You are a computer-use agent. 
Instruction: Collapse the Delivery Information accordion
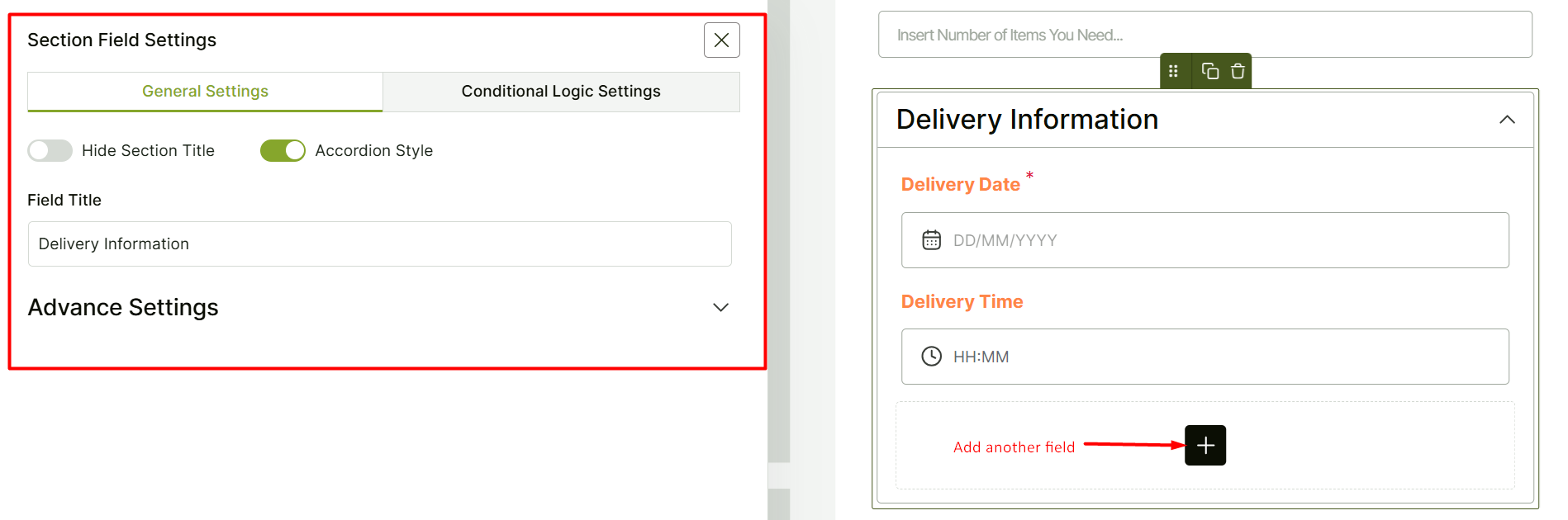click(x=1507, y=120)
